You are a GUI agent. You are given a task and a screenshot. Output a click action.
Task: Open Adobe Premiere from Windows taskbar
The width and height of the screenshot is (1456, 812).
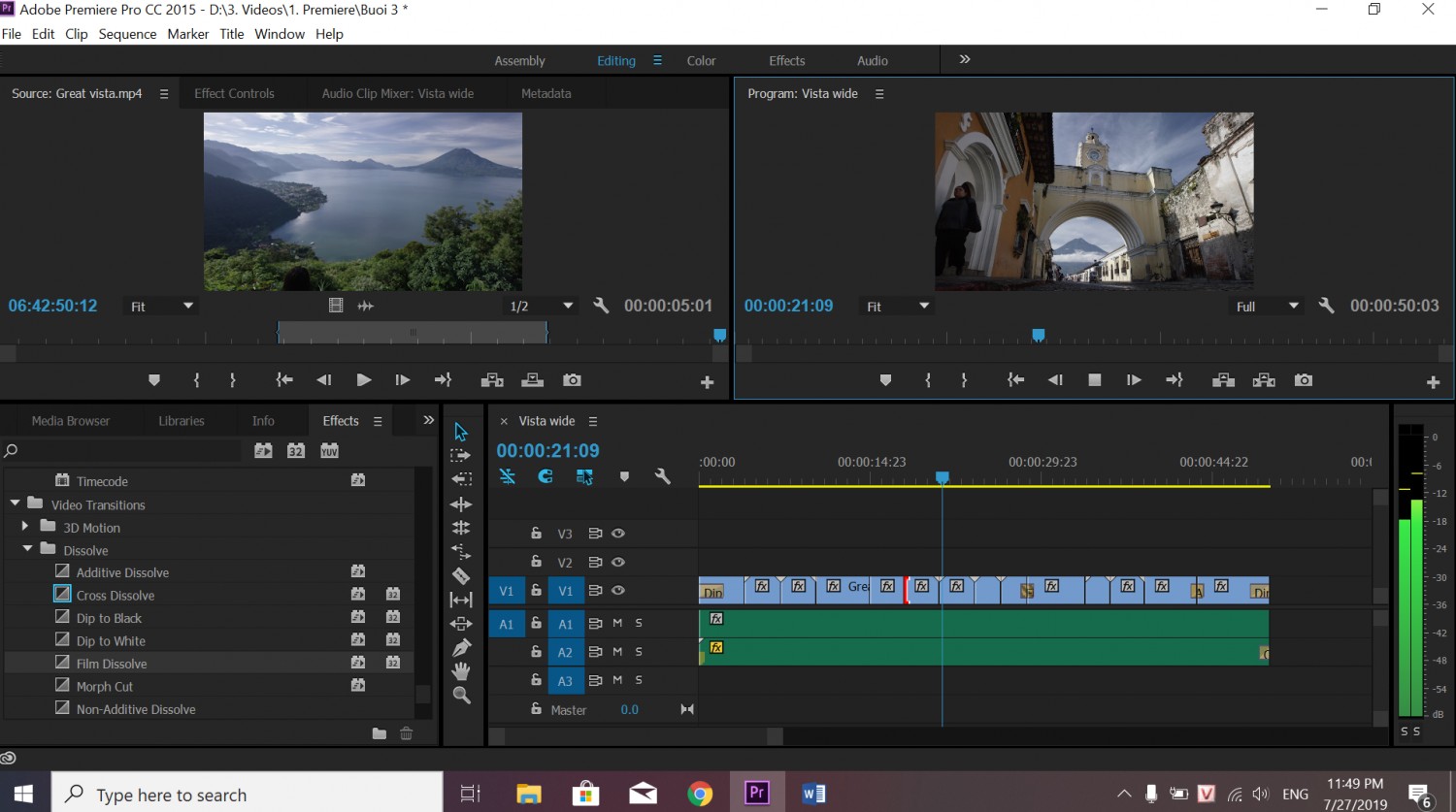[757, 794]
